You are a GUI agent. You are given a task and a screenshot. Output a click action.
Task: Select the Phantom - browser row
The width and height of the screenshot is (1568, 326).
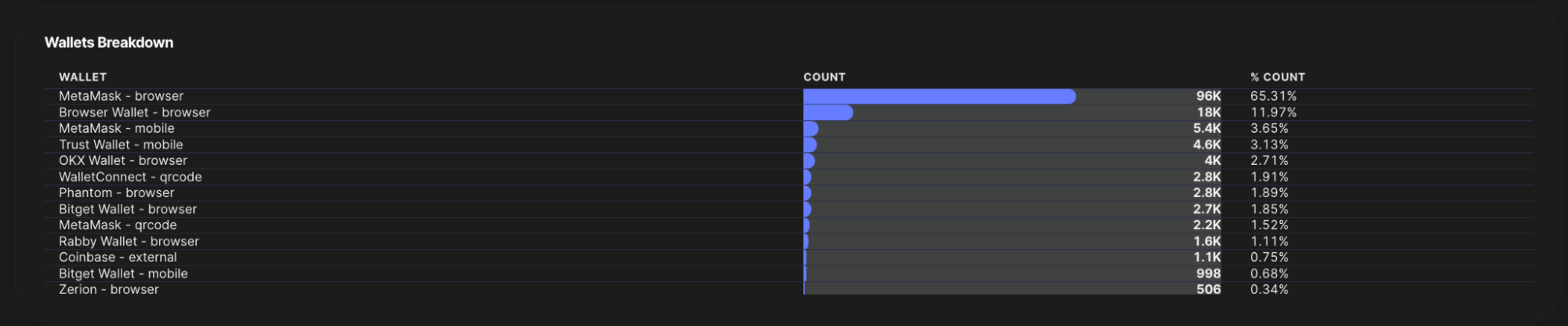[x=788, y=192]
